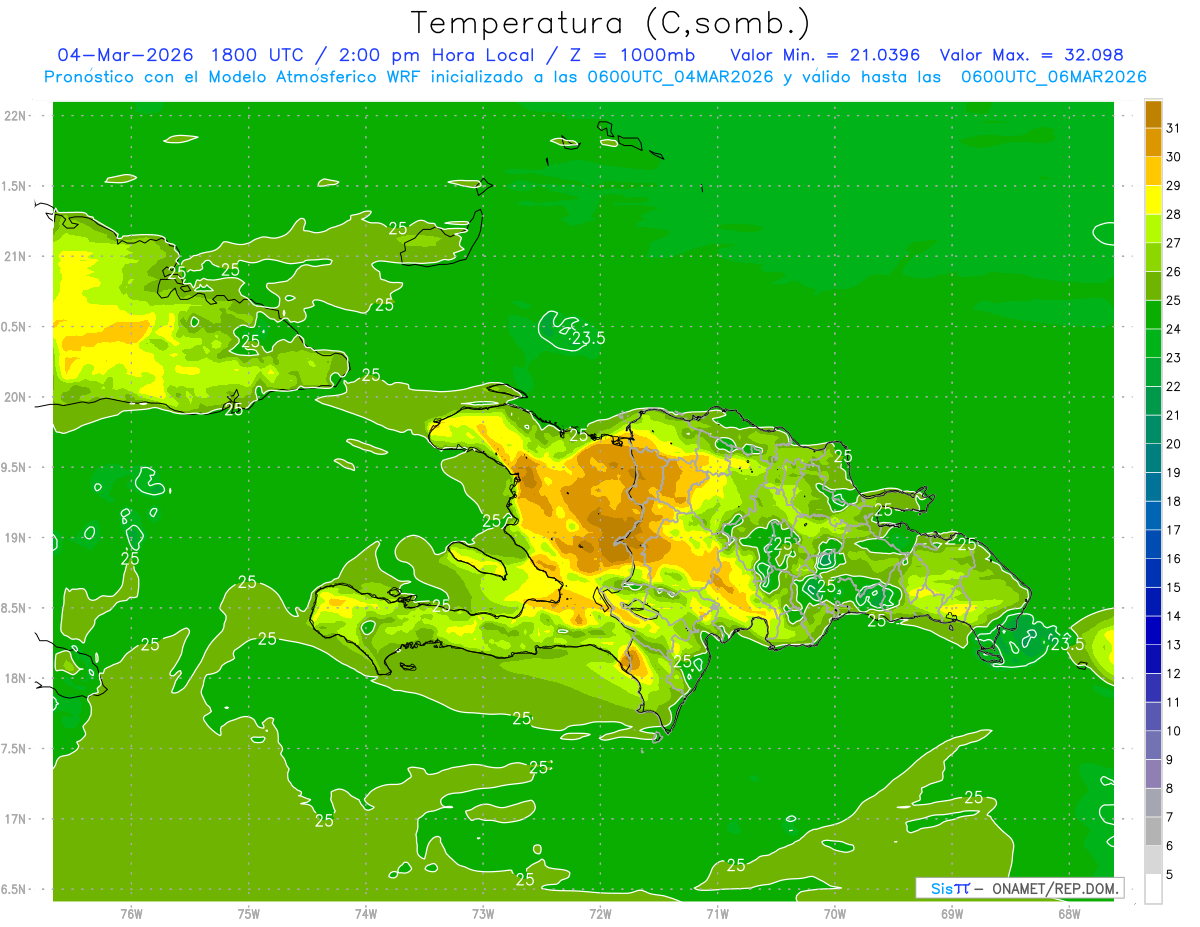
Task: Click the dark blue swatch between 13 and 14
Action: pyautogui.click(x=1153, y=631)
